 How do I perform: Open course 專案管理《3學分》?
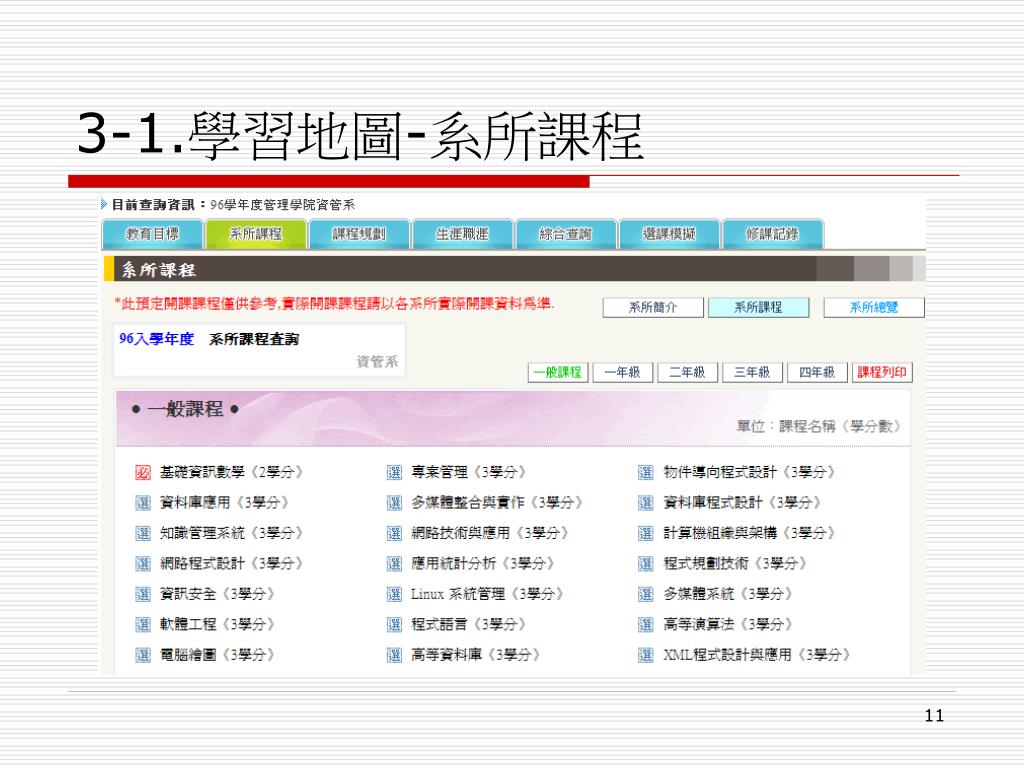click(x=469, y=472)
